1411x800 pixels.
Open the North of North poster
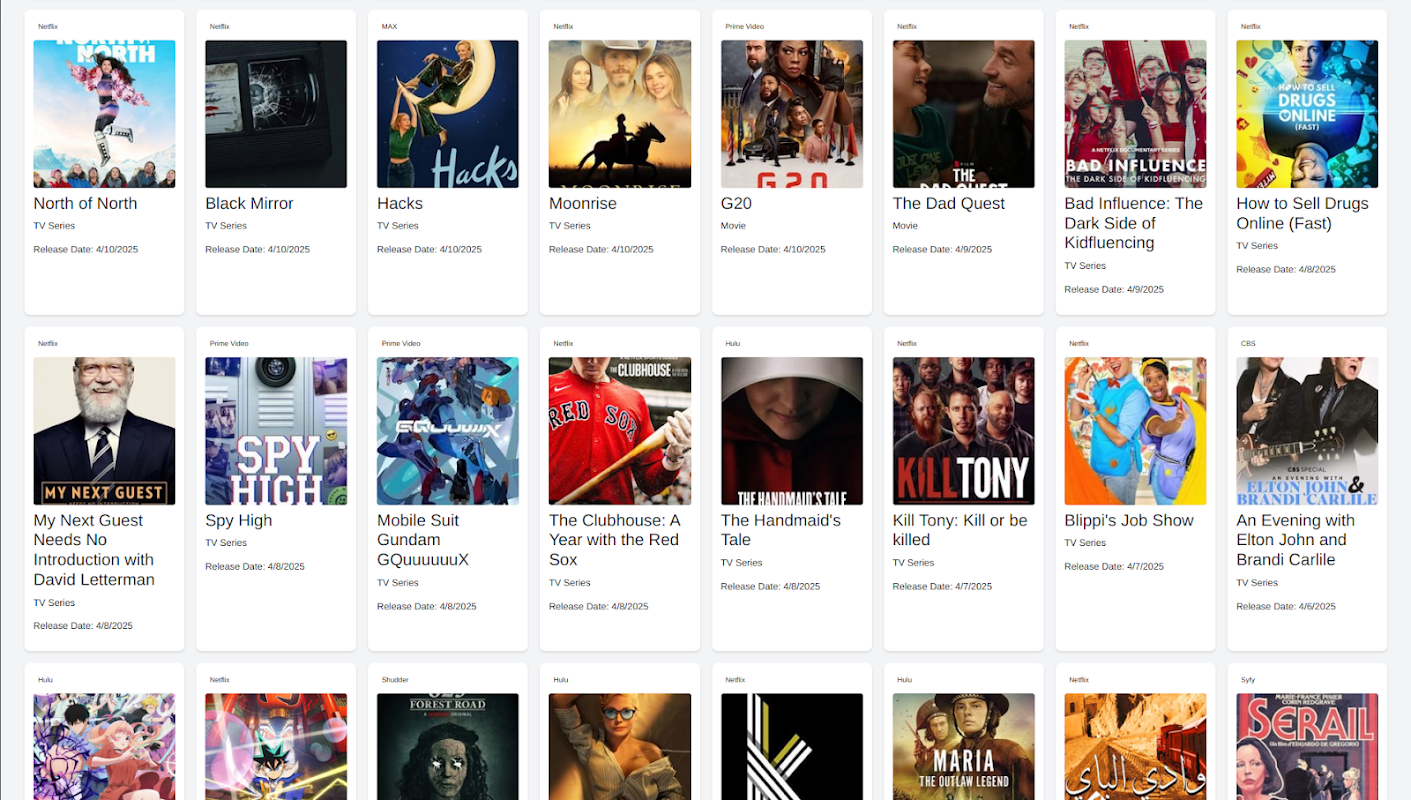click(x=104, y=114)
